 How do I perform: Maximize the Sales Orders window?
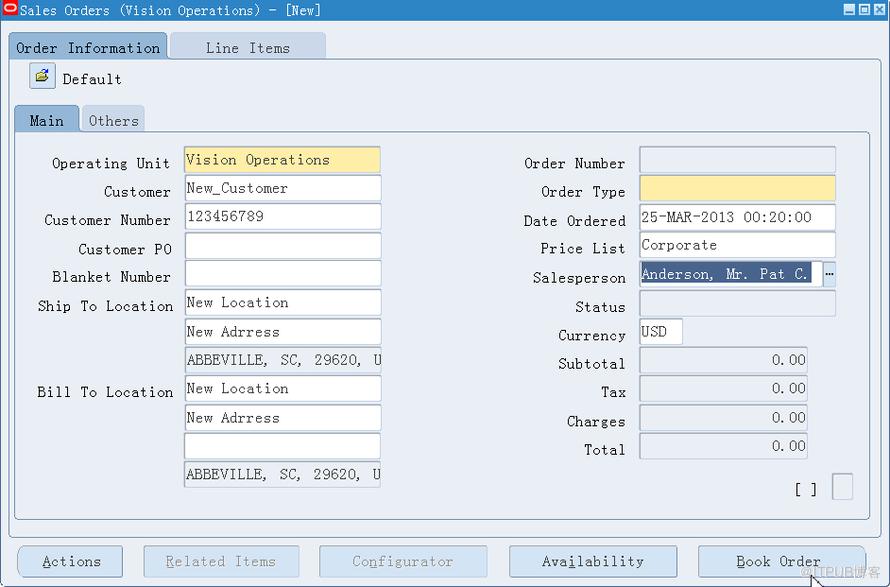coord(864,9)
